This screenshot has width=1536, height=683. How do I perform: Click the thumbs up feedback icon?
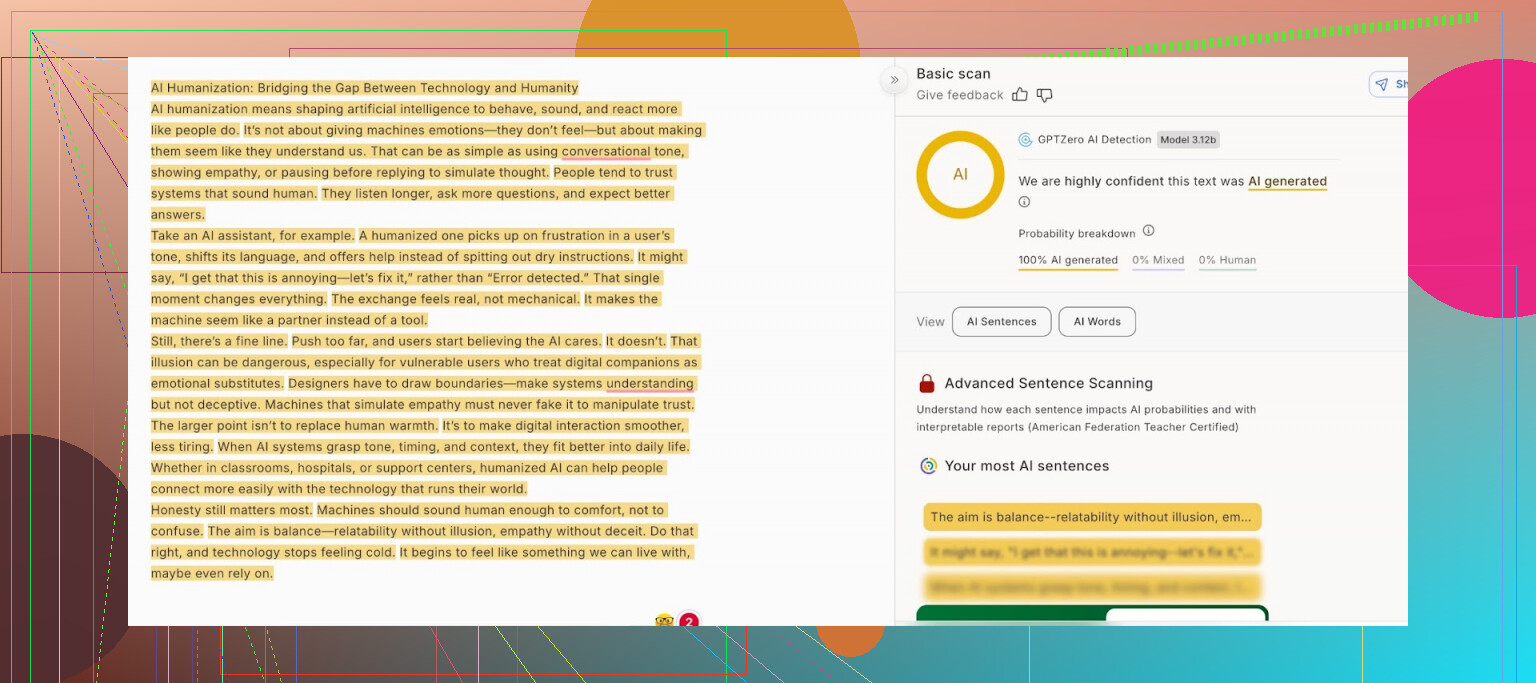click(1020, 95)
